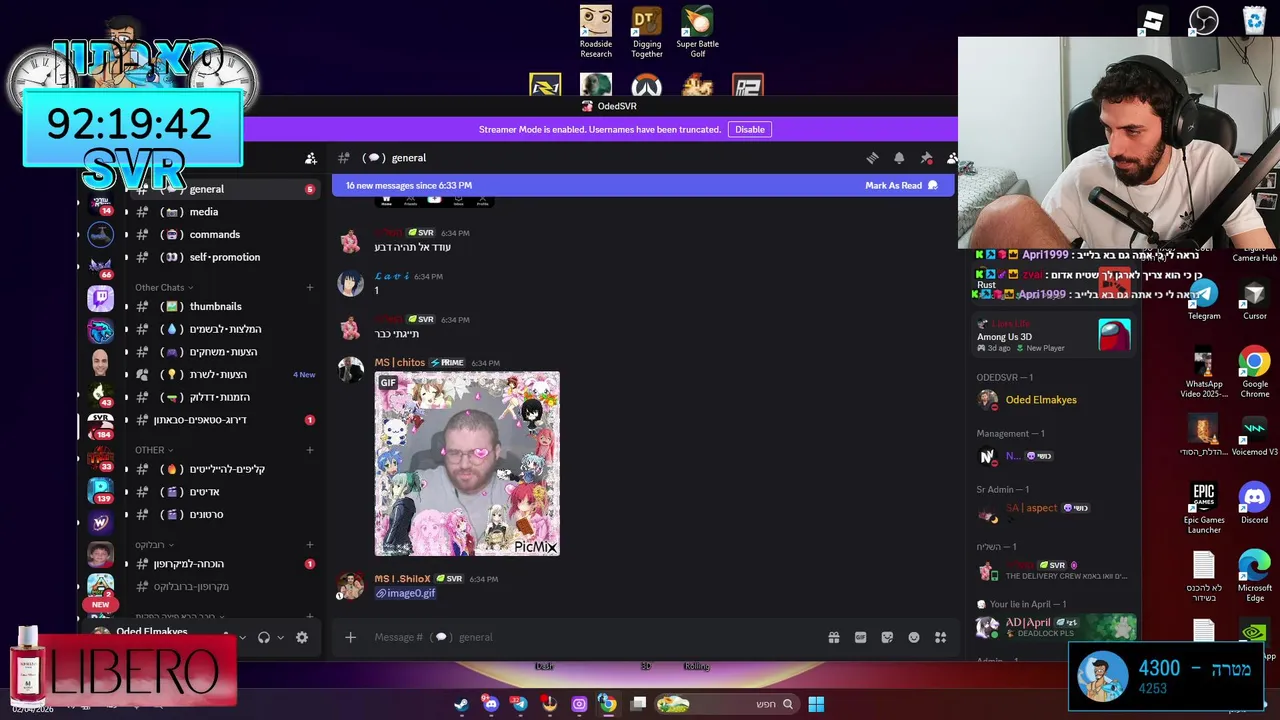Collapse the רובלוקס channel category
The image size is (1280, 720).
point(154,545)
